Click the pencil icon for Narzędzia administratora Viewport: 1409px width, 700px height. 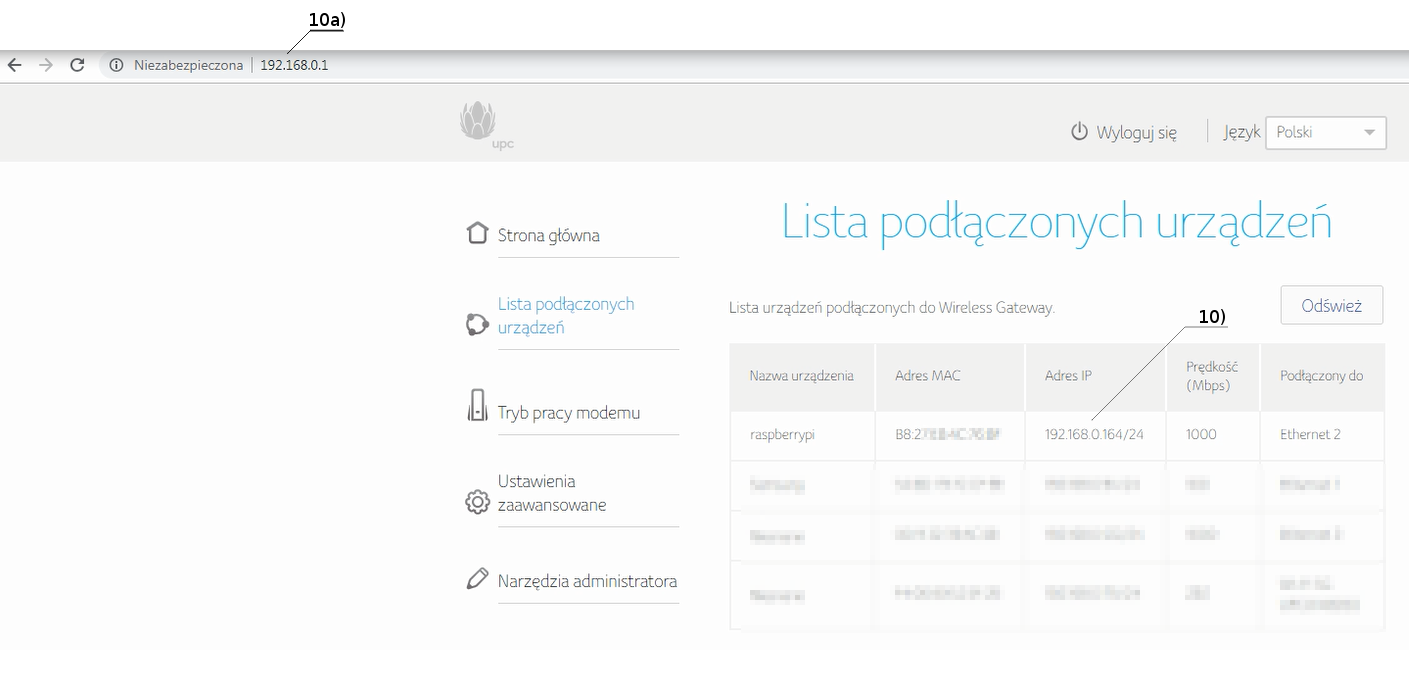tap(477, 579)
